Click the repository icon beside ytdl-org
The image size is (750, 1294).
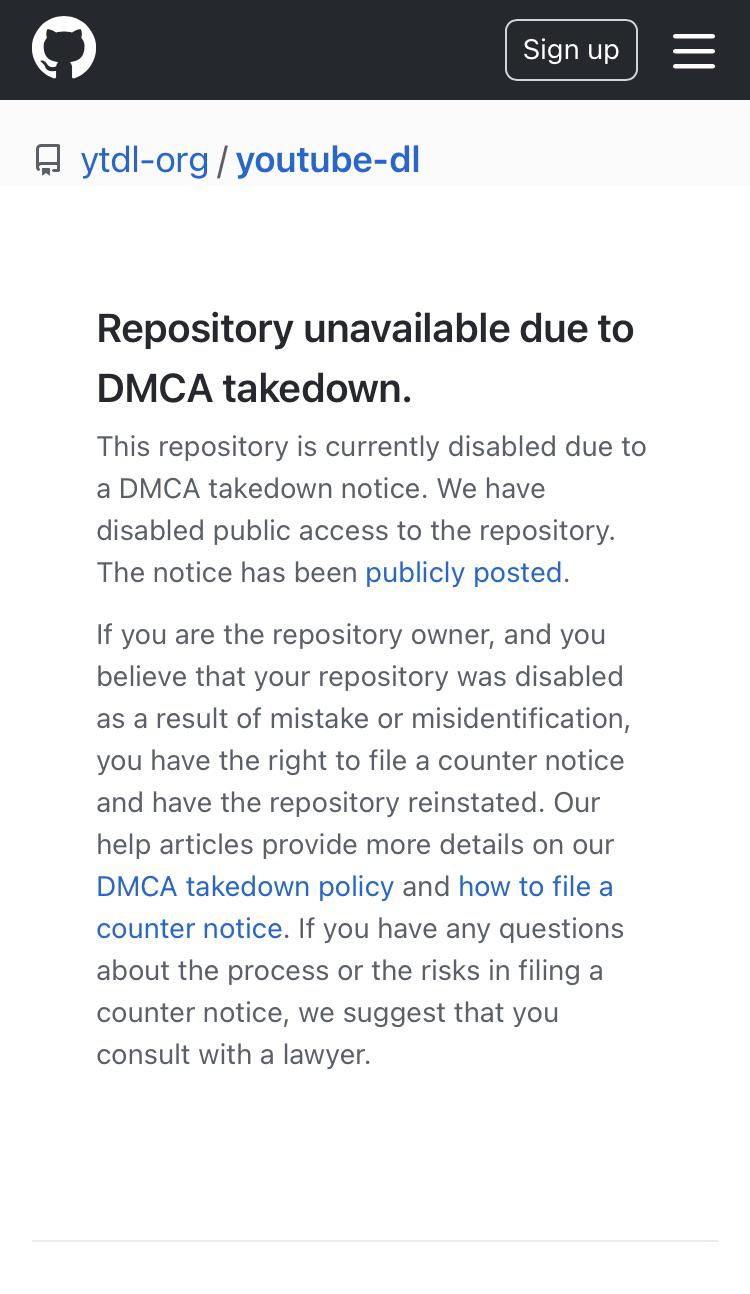pyautogui.click(x=48, y=160)
